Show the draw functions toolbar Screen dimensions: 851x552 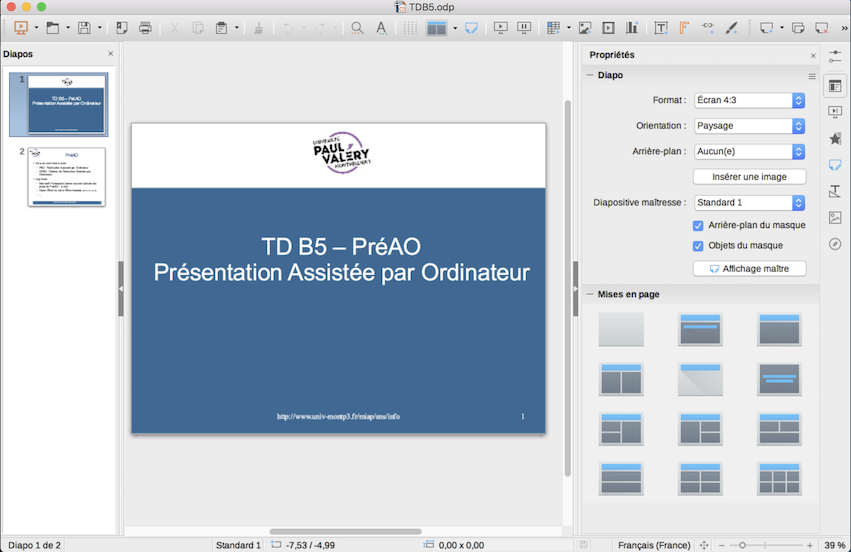click(732, 28)
